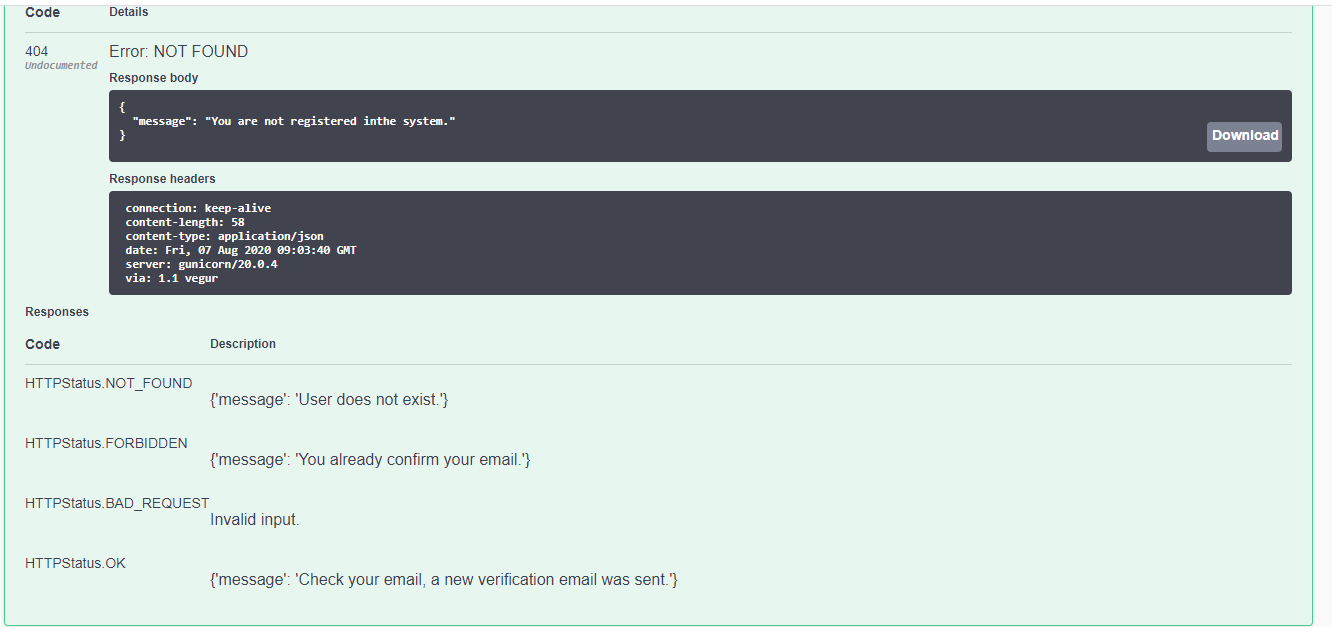Click the Download button for the response body
1332x627 pixels.
tap(1243, 135)
